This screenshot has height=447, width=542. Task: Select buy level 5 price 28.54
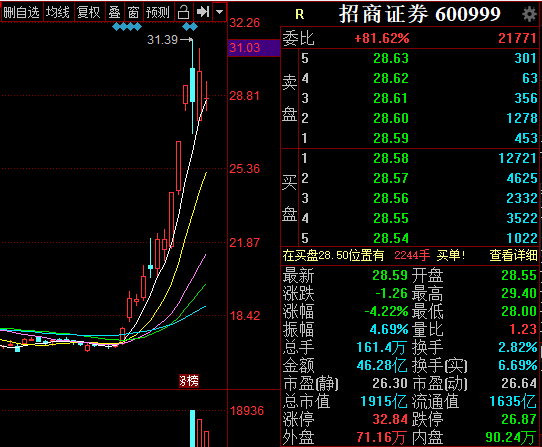tap(391, 238)
